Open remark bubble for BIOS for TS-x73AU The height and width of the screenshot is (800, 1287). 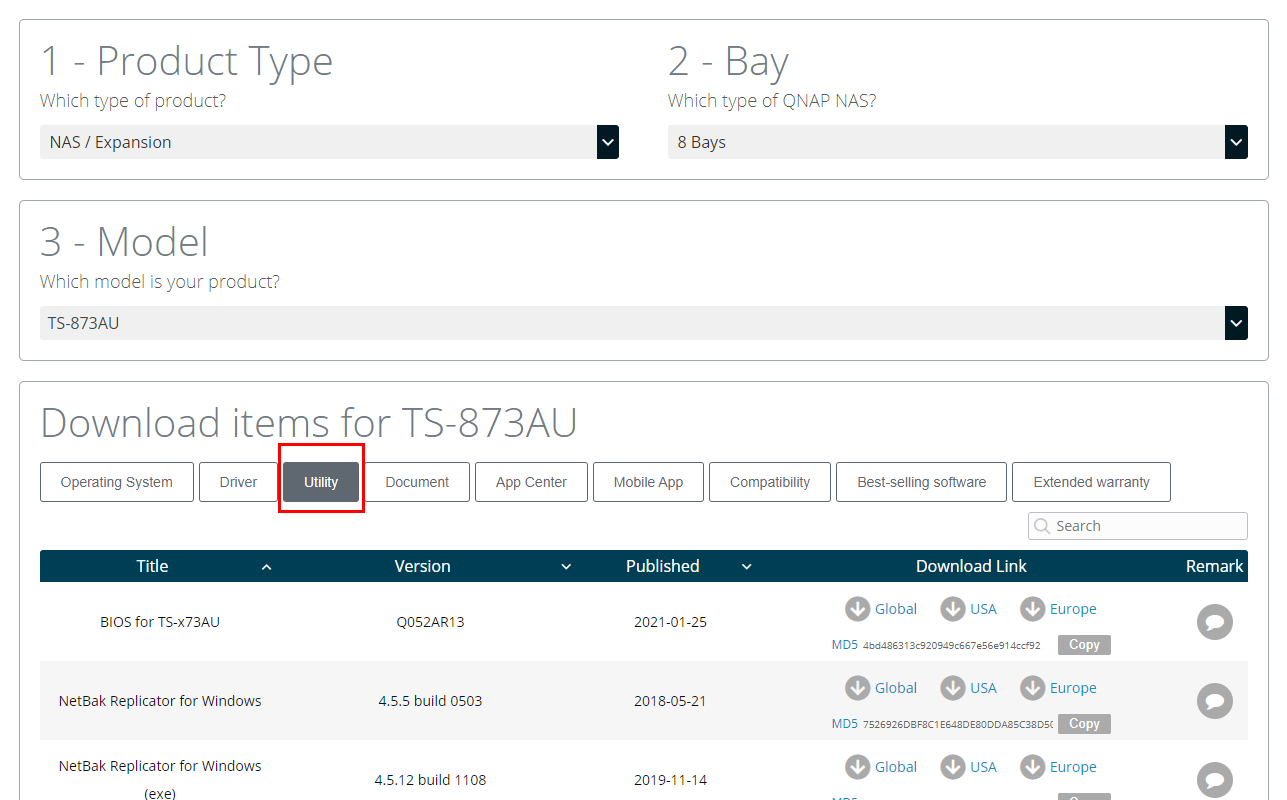tap(1215, 622)
